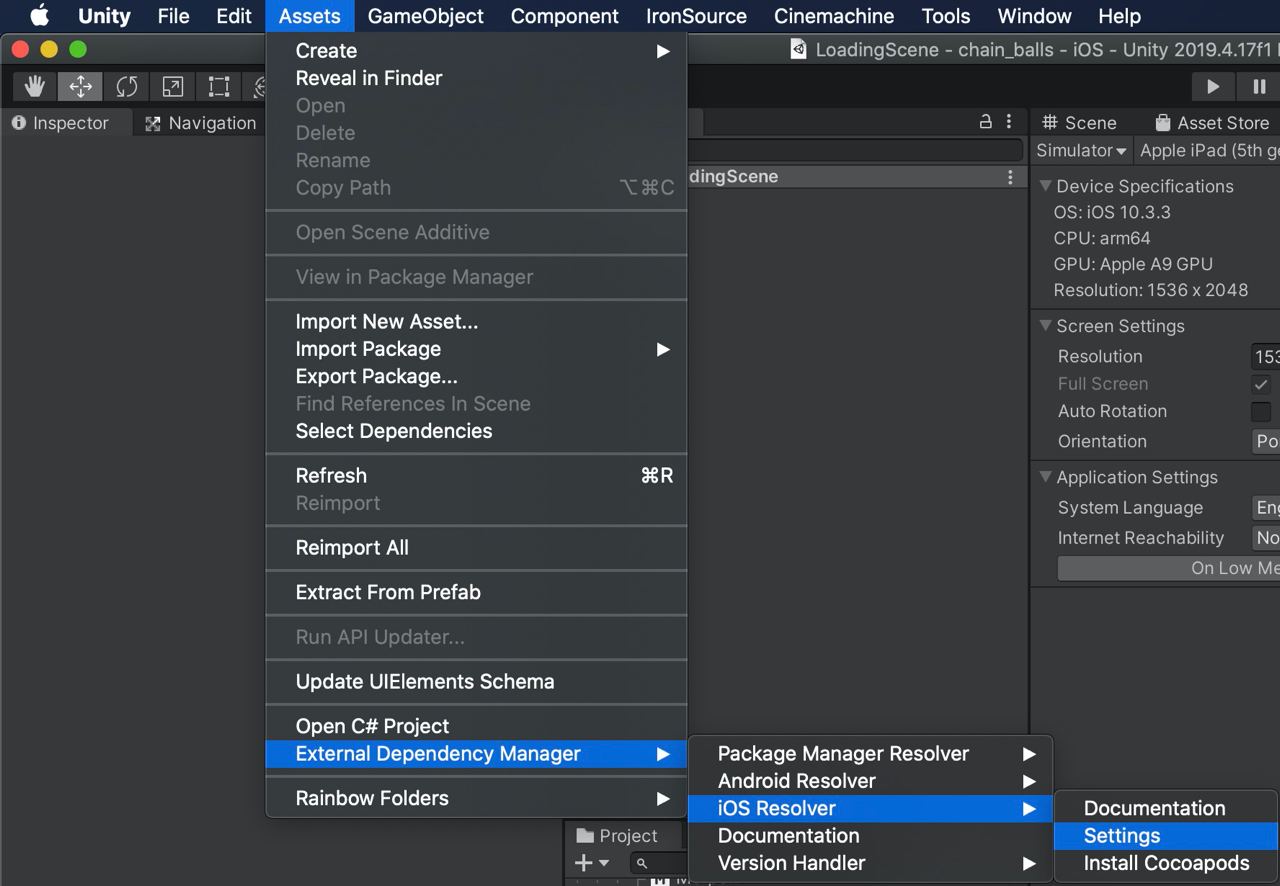Open the GameObject menu
Image resolution: width=1280 pixels, height=886 pixels.
(426, 16)
